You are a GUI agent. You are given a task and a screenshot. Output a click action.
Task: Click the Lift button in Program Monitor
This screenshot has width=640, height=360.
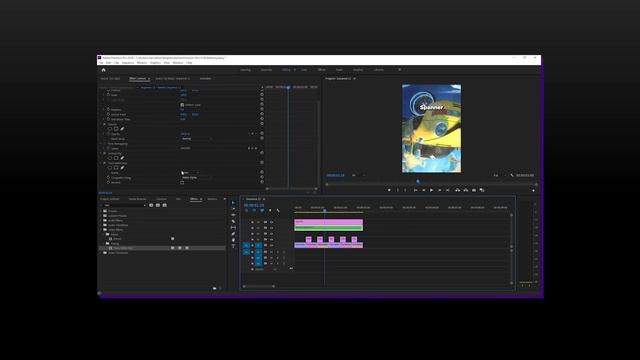pyautogui.click(x=458, y=190)
